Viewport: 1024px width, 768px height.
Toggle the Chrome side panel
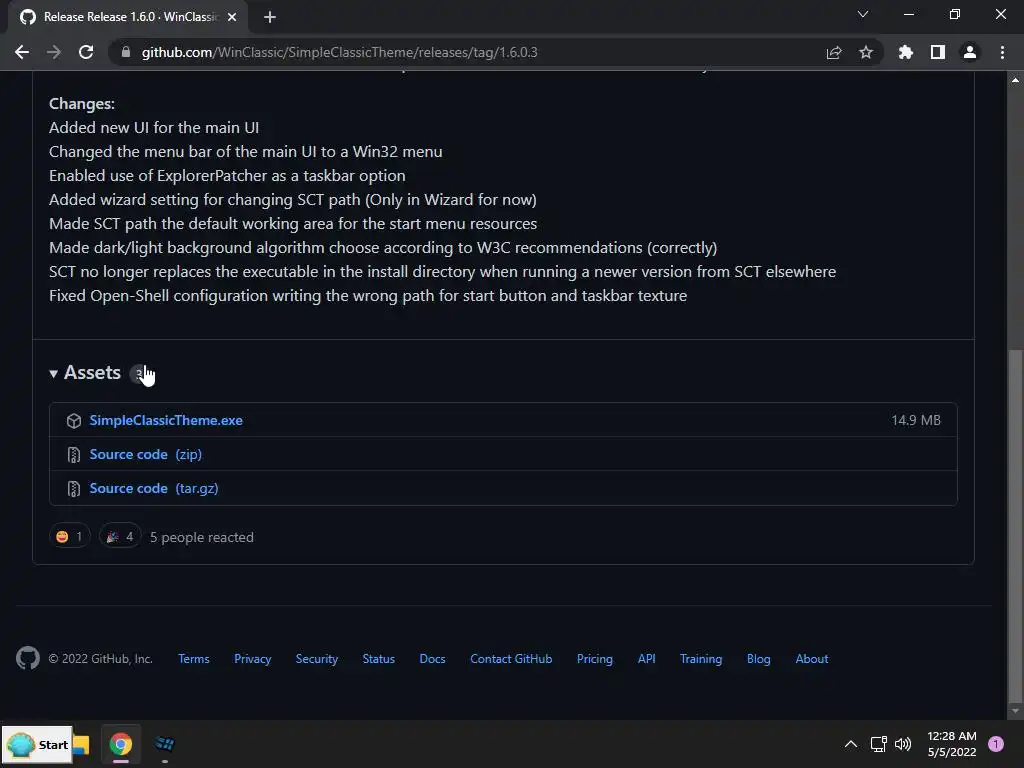coord(938,52)
